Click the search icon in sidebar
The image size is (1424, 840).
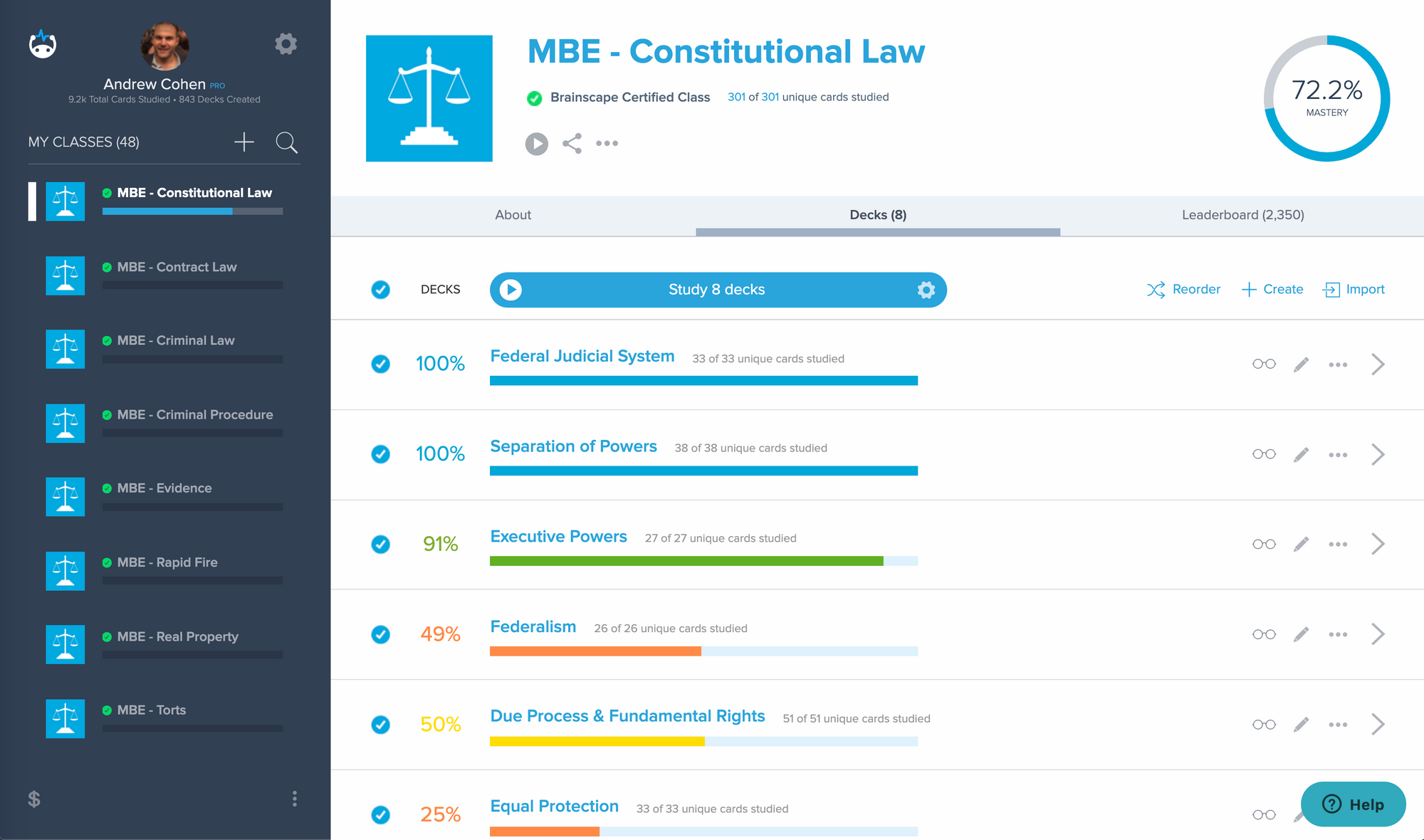[287, 142]
